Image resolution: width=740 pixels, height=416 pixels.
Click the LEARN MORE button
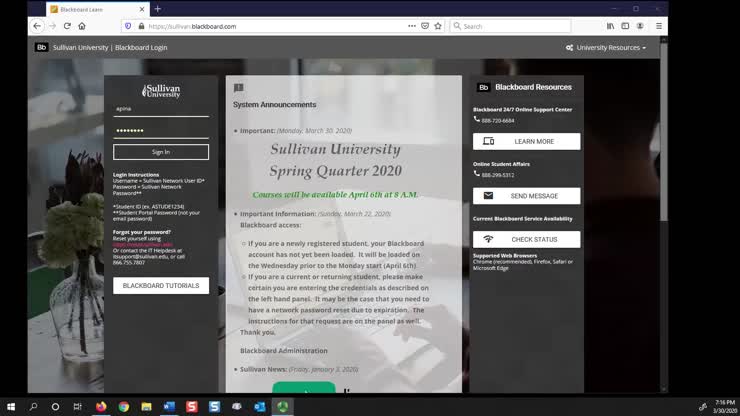tap(527, 142)
